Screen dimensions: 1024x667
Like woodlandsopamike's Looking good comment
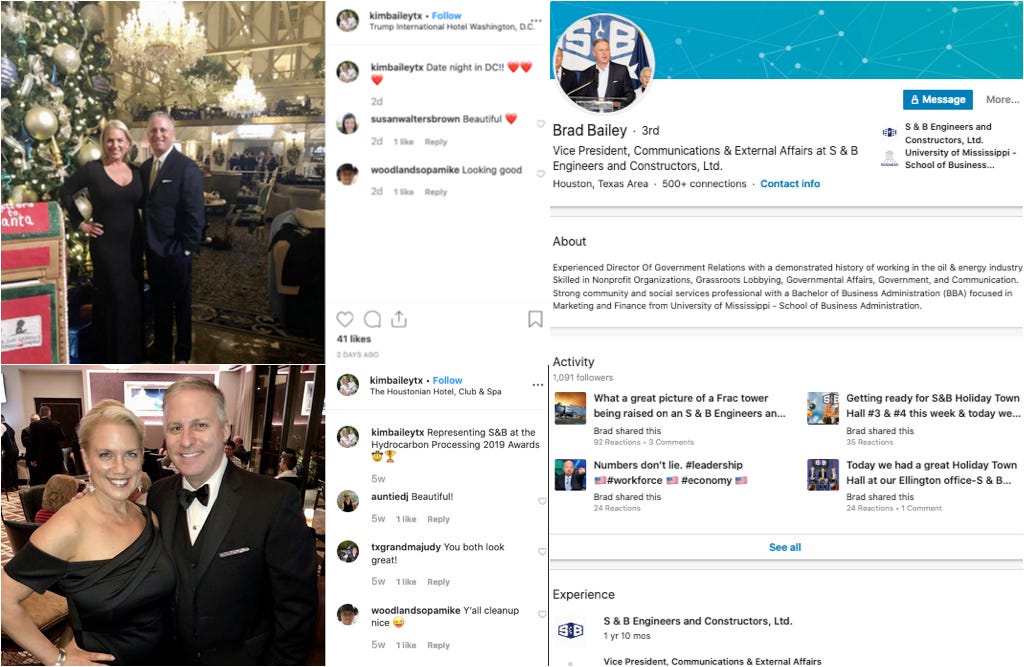click(541, 174)
